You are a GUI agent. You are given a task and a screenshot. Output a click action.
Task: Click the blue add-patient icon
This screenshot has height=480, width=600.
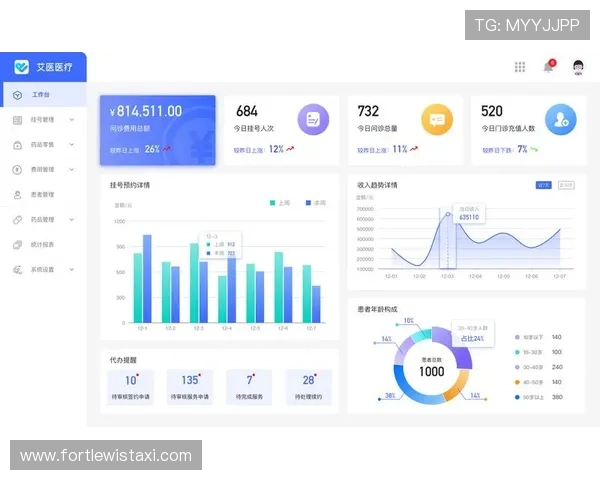point(560,119)
